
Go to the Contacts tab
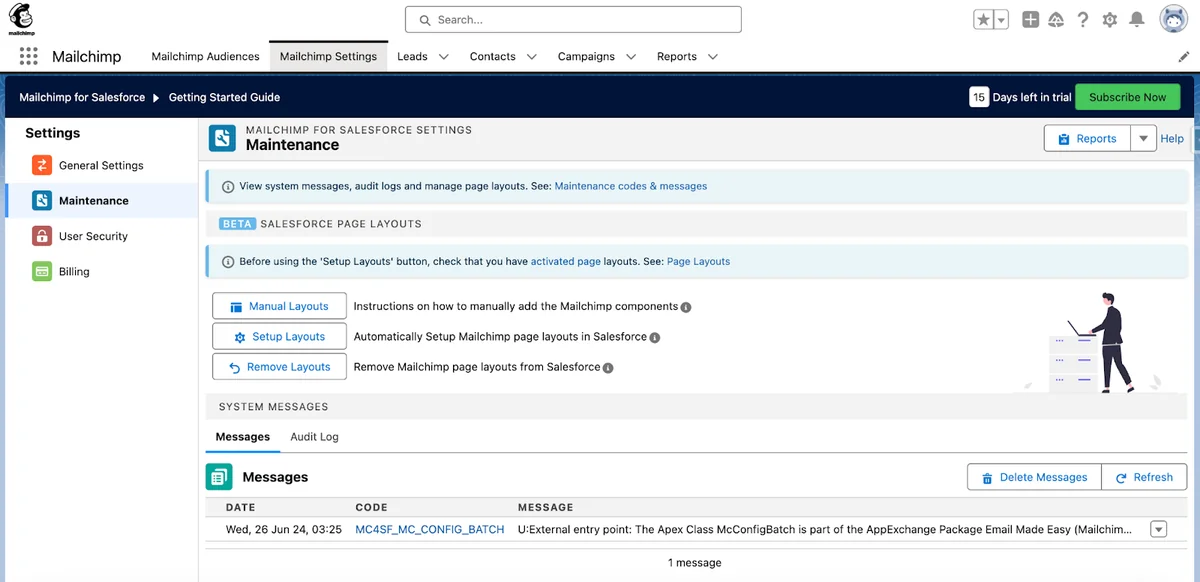click(x=493, y=56)
